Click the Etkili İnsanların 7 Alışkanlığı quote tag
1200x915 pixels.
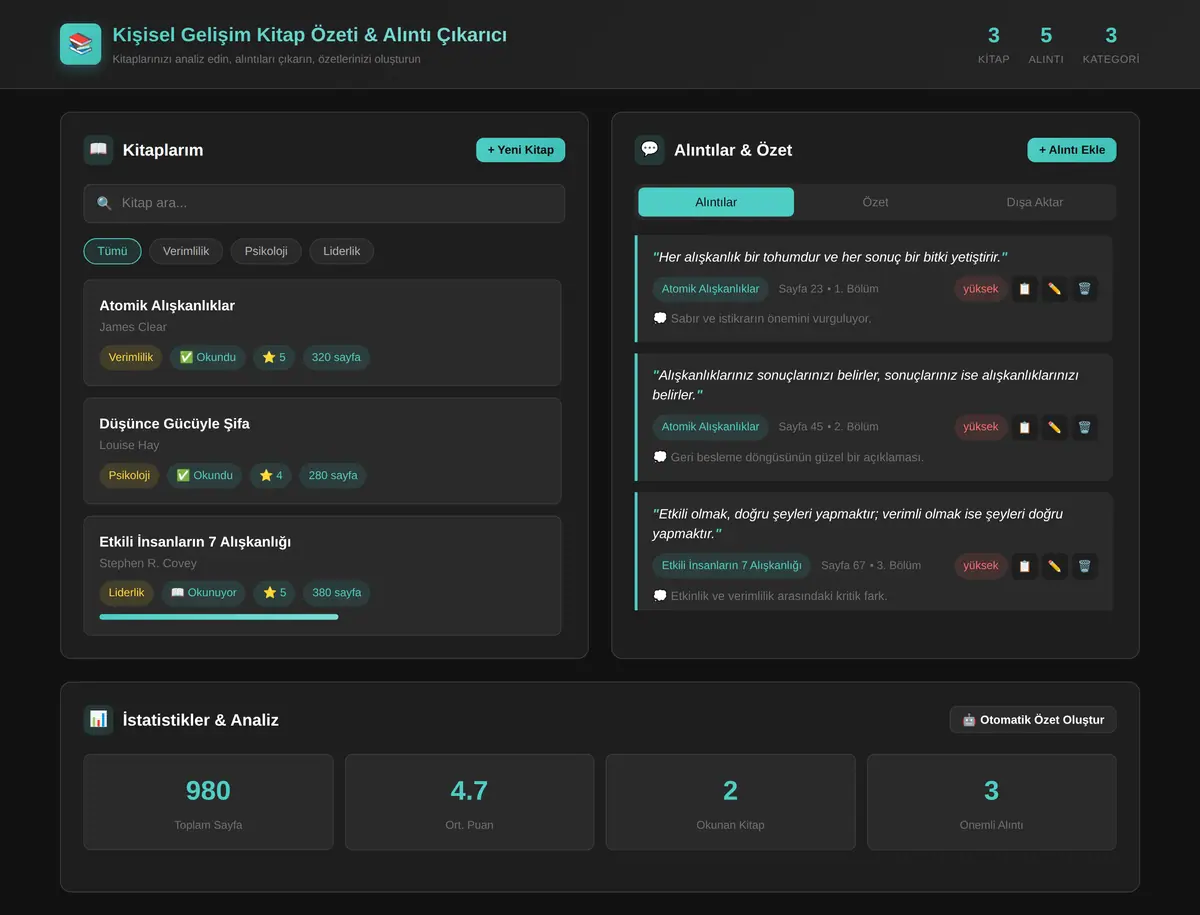[x=732, y=566]
